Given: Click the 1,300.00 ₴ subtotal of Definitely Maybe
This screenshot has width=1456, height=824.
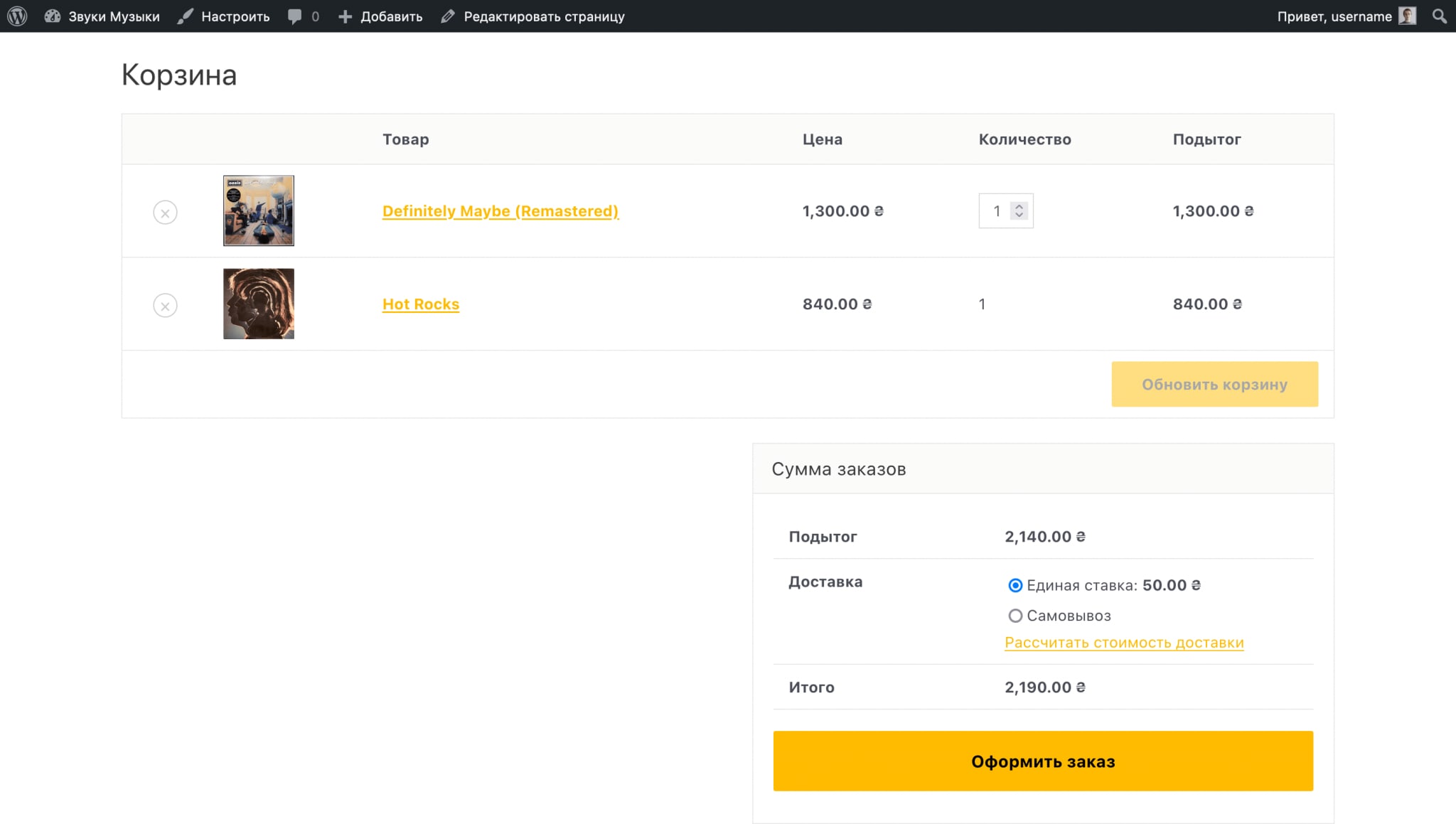Looking at the screenshot, I should coord(1214,211).
